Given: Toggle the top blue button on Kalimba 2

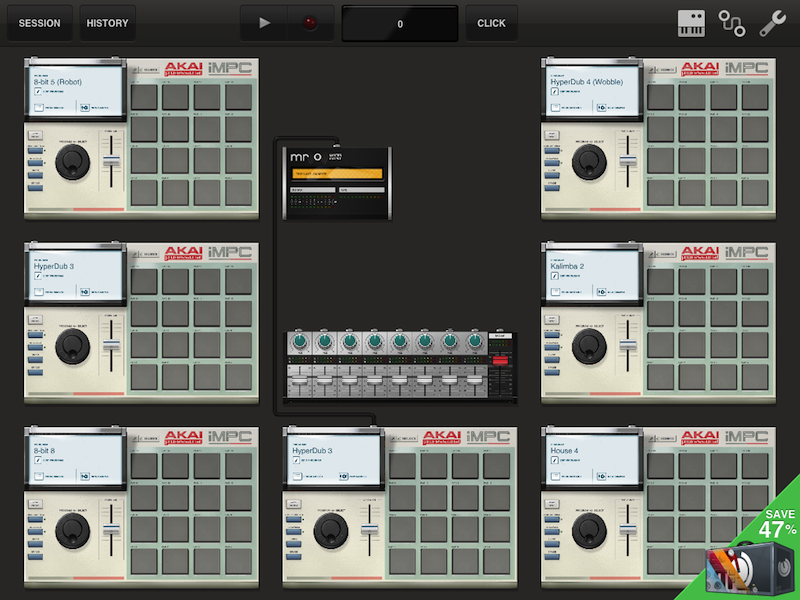Looking at the screenshot, I should coord(552,335).
